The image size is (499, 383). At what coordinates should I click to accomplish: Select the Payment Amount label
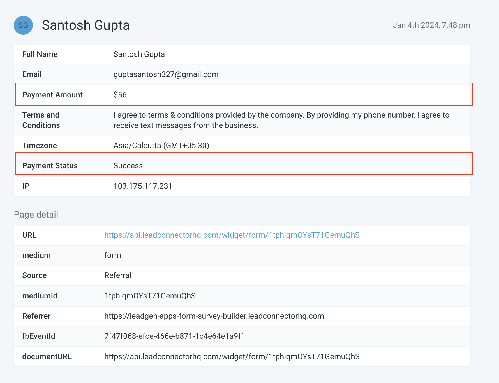(52, 95)
